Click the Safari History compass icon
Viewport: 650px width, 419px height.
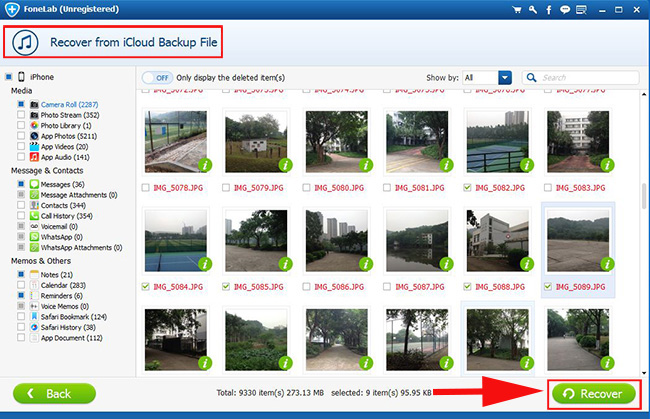click(x=34, y=327)
